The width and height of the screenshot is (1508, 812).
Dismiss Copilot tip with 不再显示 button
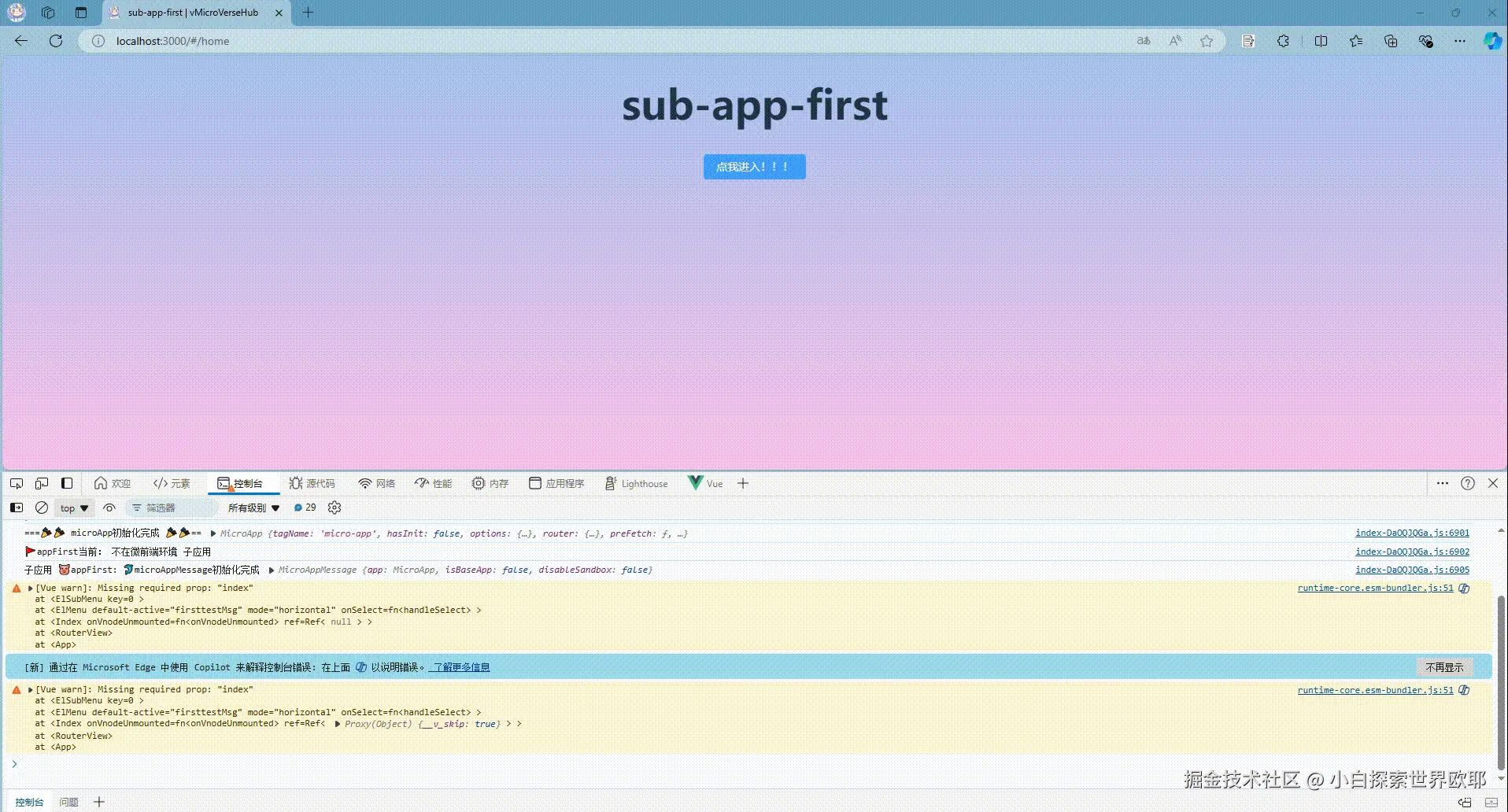[1444, 666]
